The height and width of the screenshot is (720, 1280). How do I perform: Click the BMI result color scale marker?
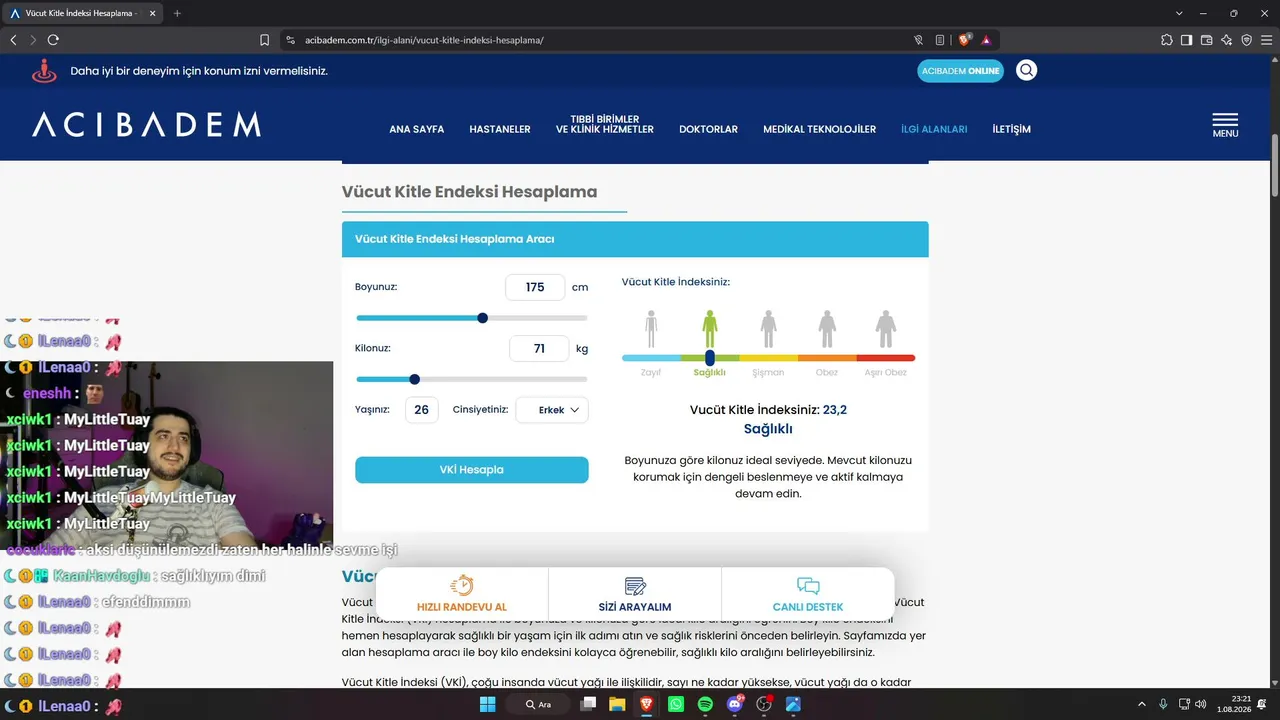[710, 357]
